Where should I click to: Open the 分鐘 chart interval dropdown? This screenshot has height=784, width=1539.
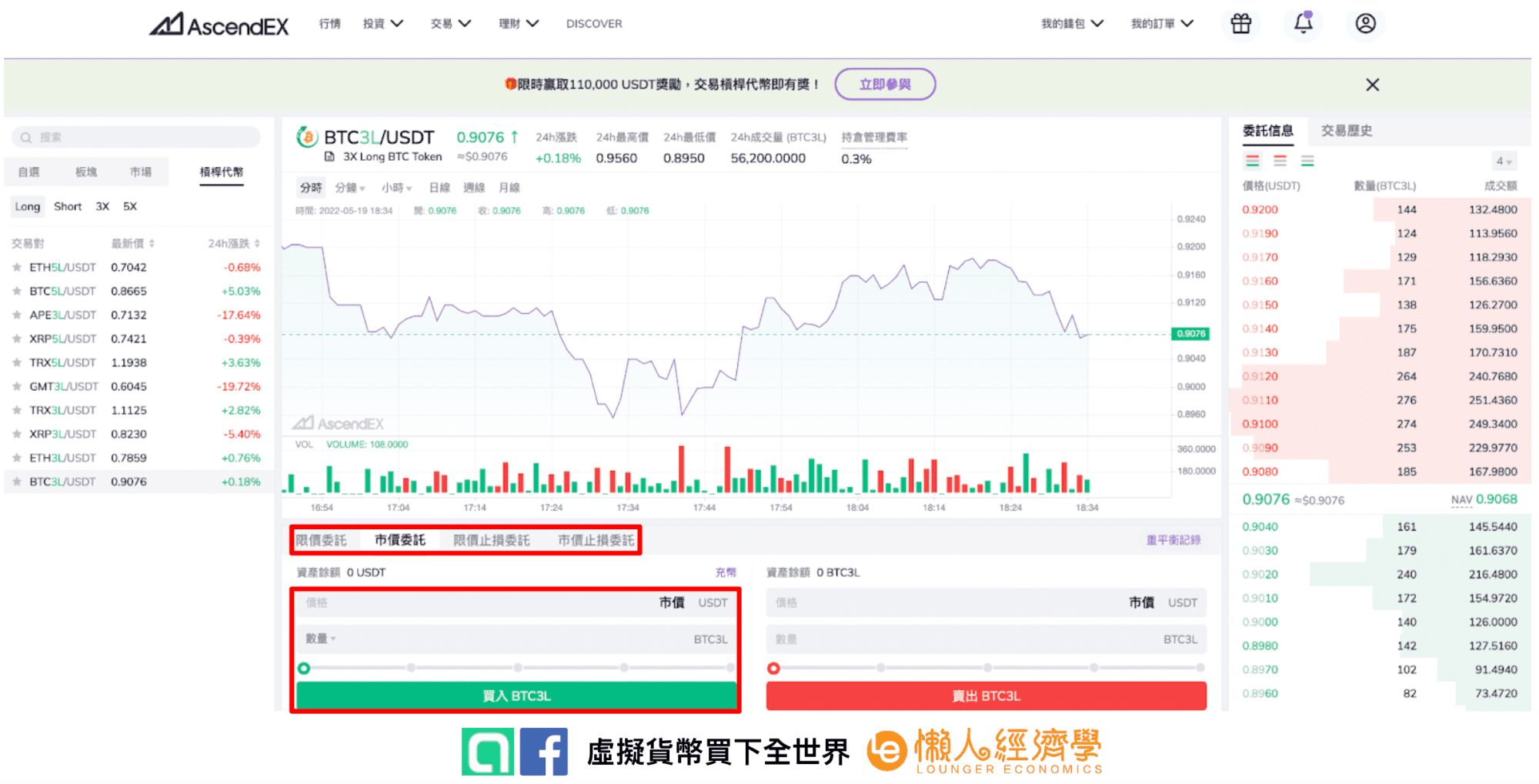tap(350, 188)
